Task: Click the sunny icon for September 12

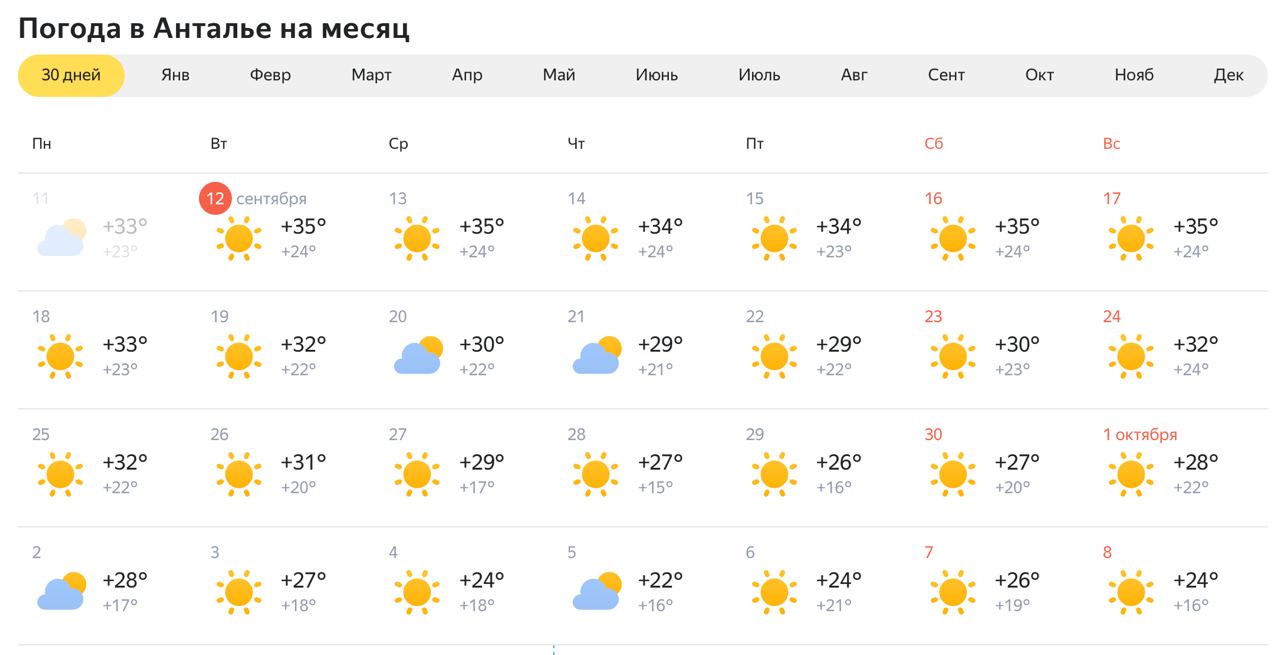Action: tap(239, 238)
